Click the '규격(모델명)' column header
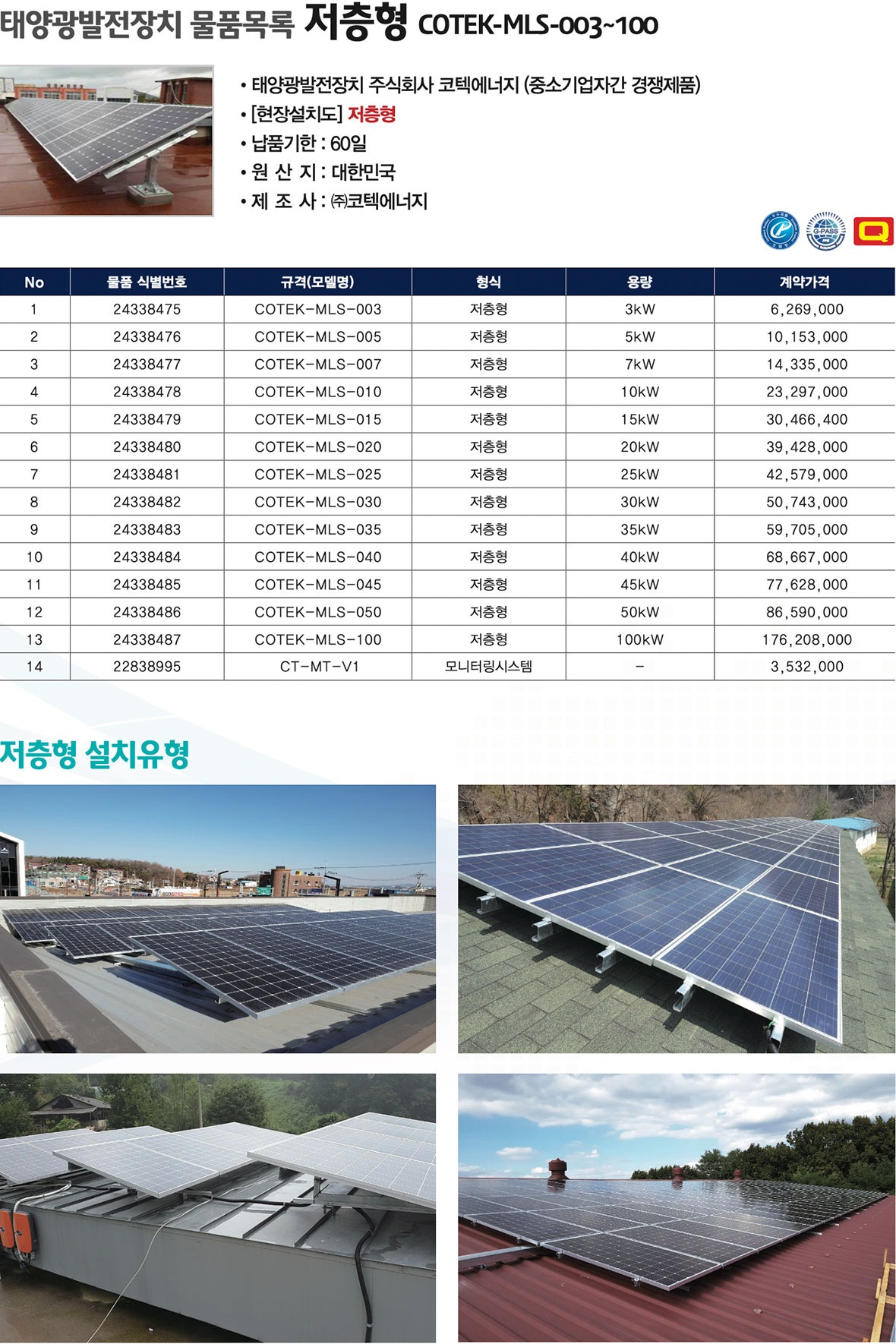 [x=318, y=282]
